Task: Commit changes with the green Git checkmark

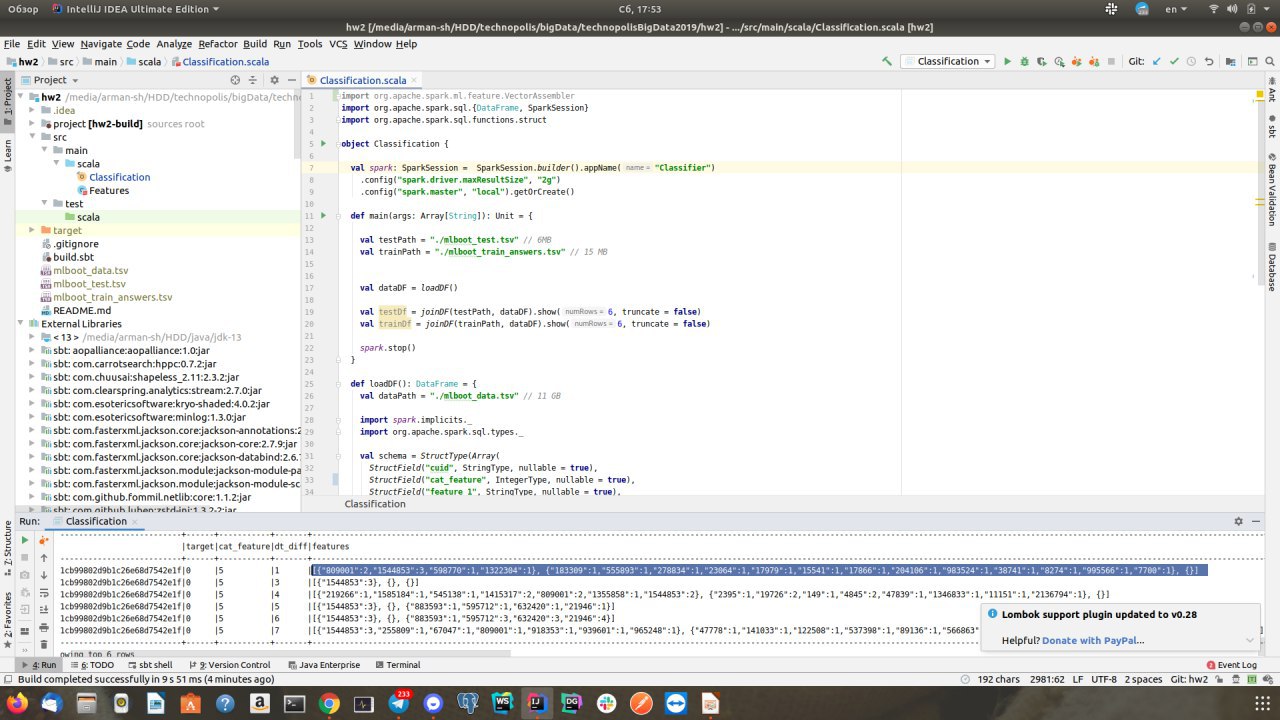Action: click(1175, 62)
